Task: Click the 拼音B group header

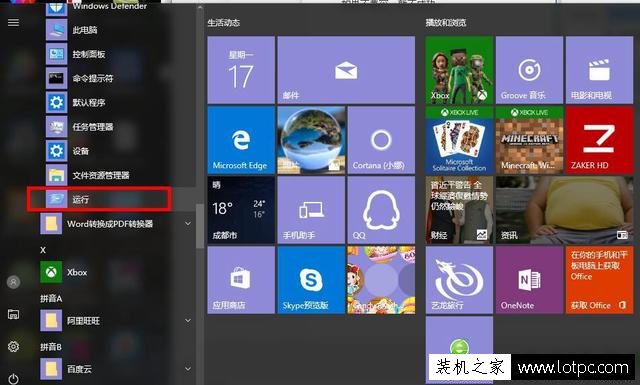Action: click(51, 347)
